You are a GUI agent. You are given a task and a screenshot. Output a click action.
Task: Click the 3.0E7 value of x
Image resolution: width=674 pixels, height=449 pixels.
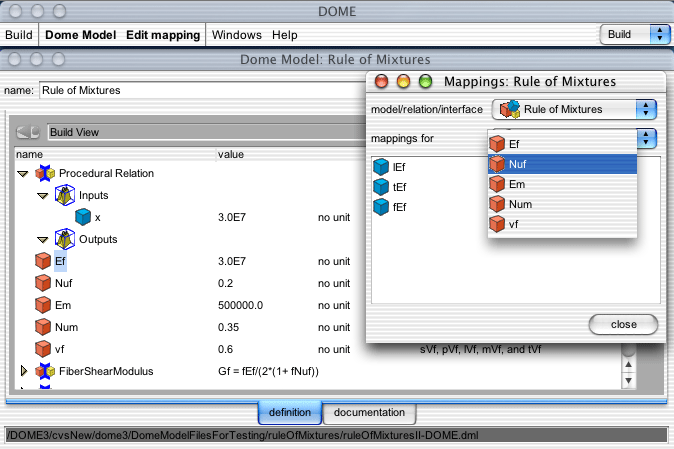pyautogui.click(x=232, y=217)
